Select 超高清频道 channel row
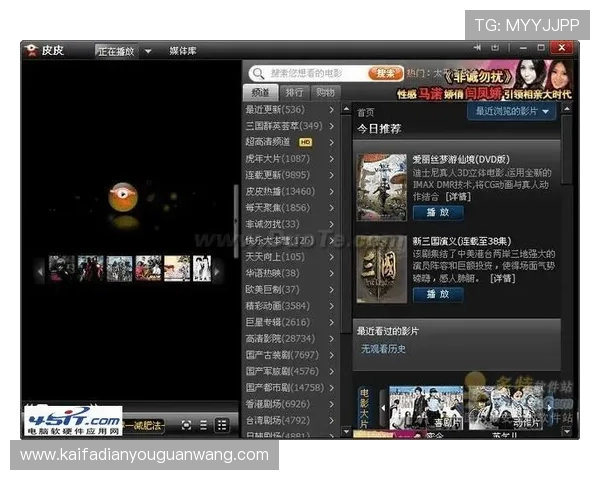The width and height of the screenshot is (600, 480). (290, 142)
